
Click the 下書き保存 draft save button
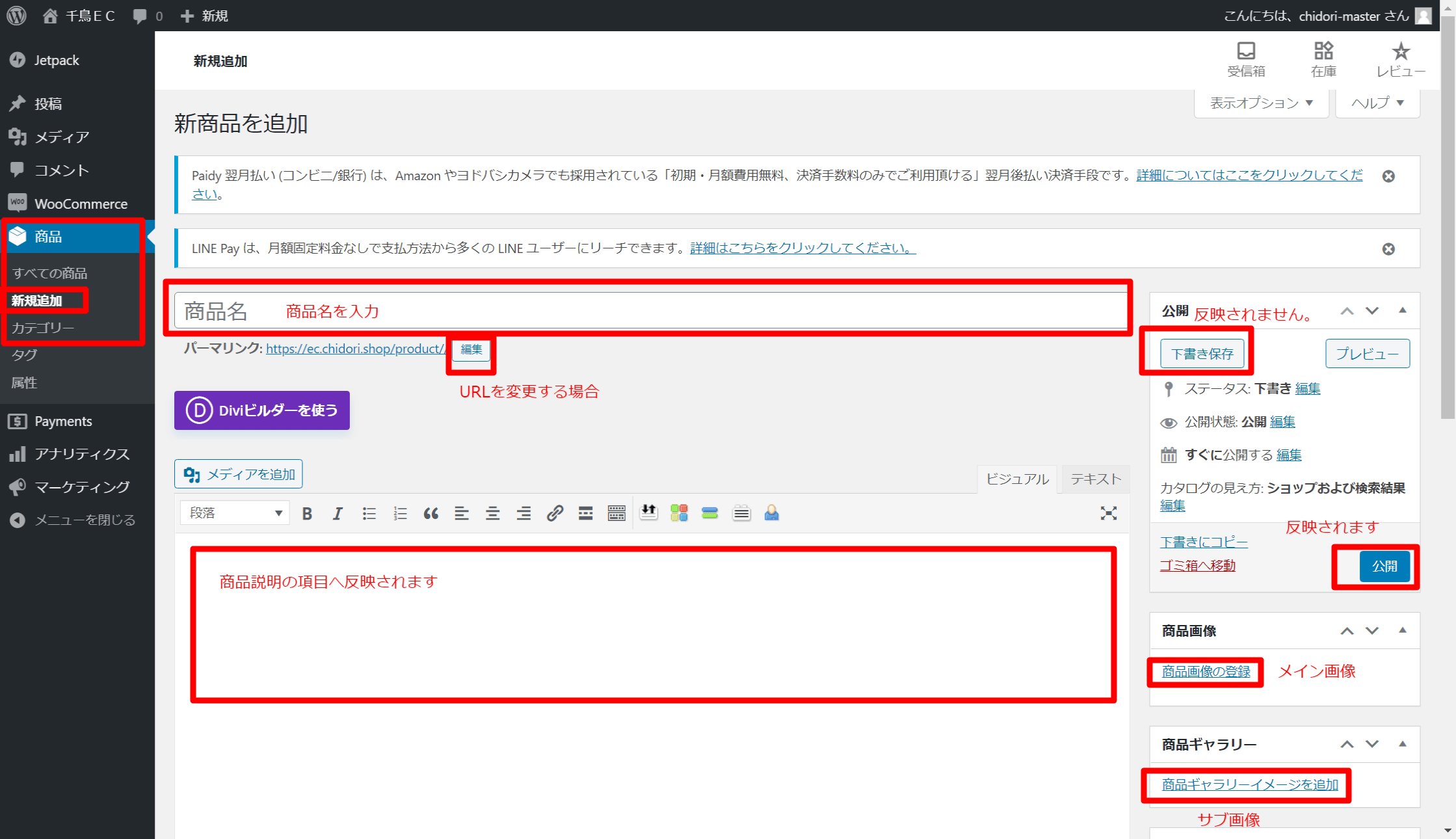click(1202, 353)
